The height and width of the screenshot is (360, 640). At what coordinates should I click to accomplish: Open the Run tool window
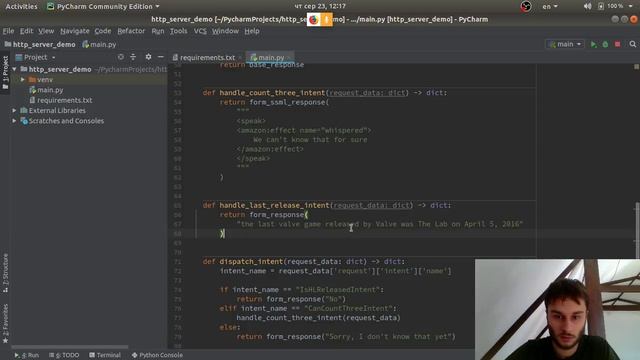click(27, 355)
